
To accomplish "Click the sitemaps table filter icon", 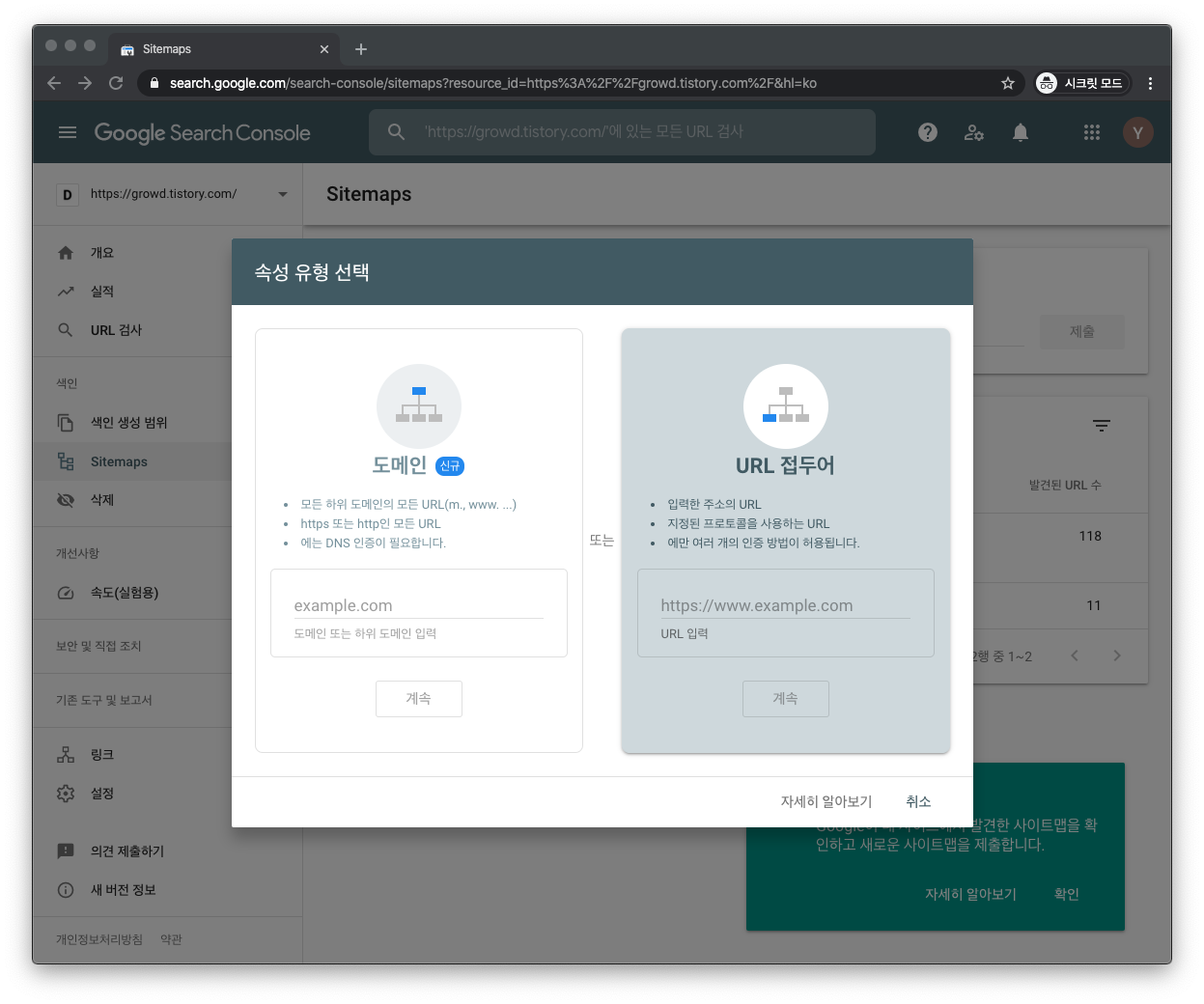I will coord(1102,426).
